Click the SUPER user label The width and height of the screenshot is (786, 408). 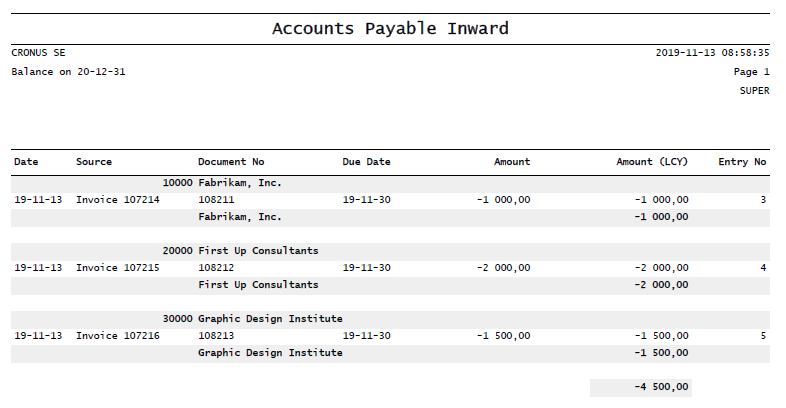click(x=754, y=91)
